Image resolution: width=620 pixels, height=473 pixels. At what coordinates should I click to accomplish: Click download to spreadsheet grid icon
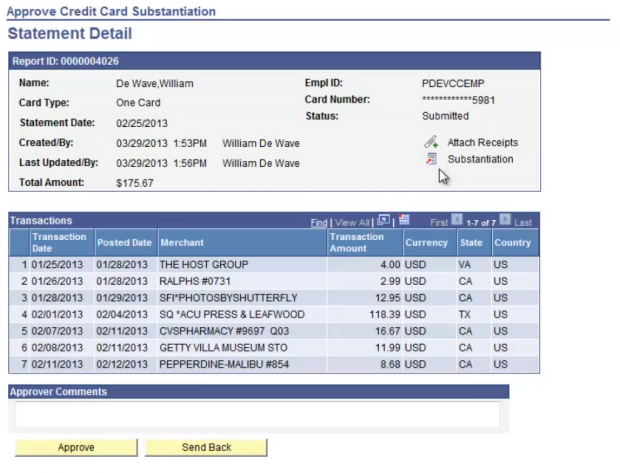click(403, 221)
